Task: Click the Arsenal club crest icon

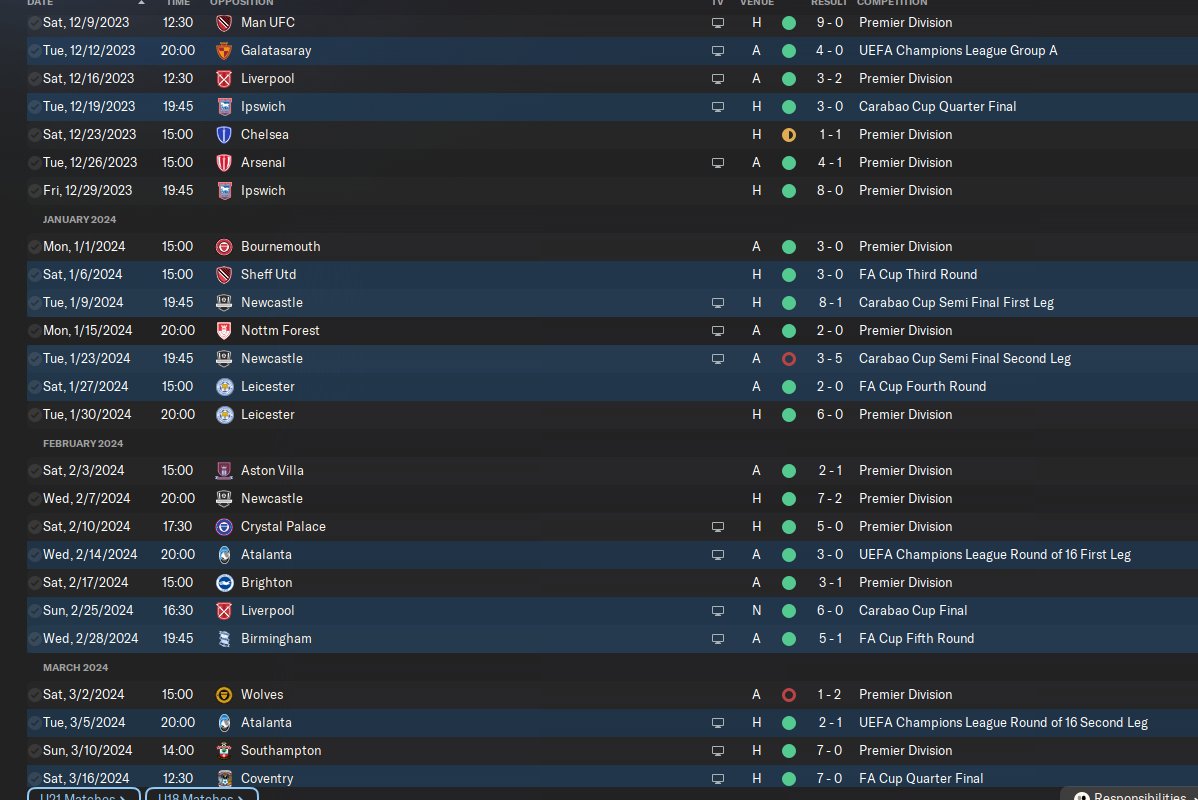Action: (x=224, y=162)
